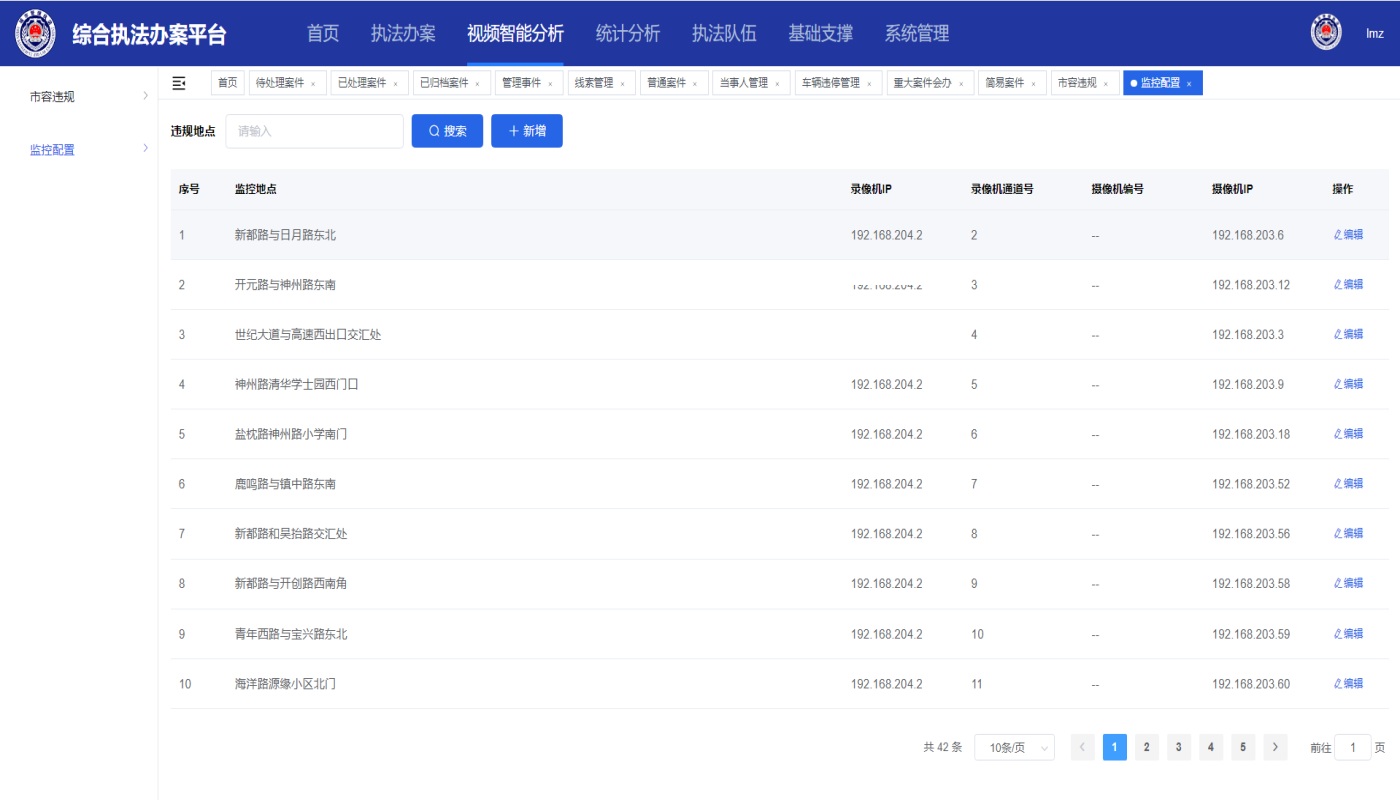The height and width of the screenshot is (800, 1400).
Task: Click the previous page left chevron
Action: click(1082, 747)
